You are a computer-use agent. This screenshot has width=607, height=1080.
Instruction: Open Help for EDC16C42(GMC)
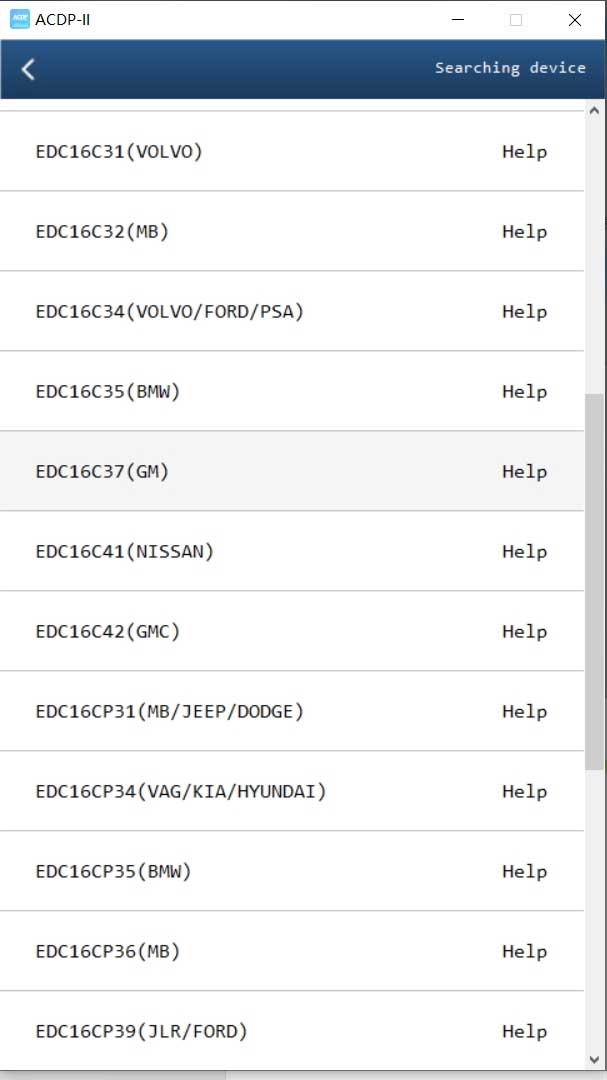524,632
